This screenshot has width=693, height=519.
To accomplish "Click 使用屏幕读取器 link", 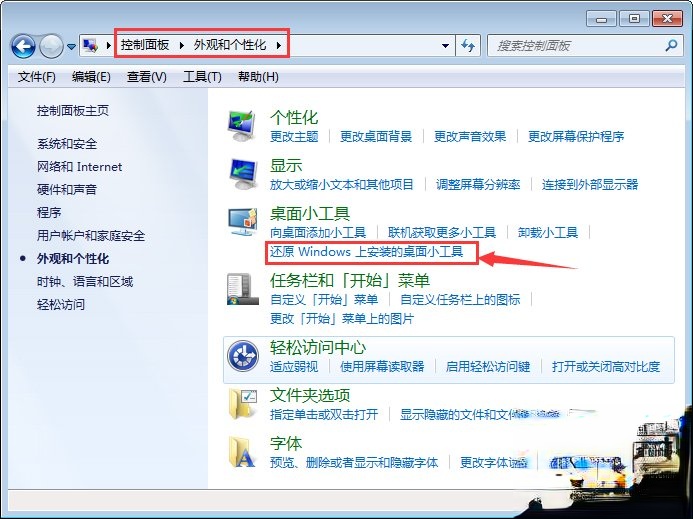I will tap(382, 366).
